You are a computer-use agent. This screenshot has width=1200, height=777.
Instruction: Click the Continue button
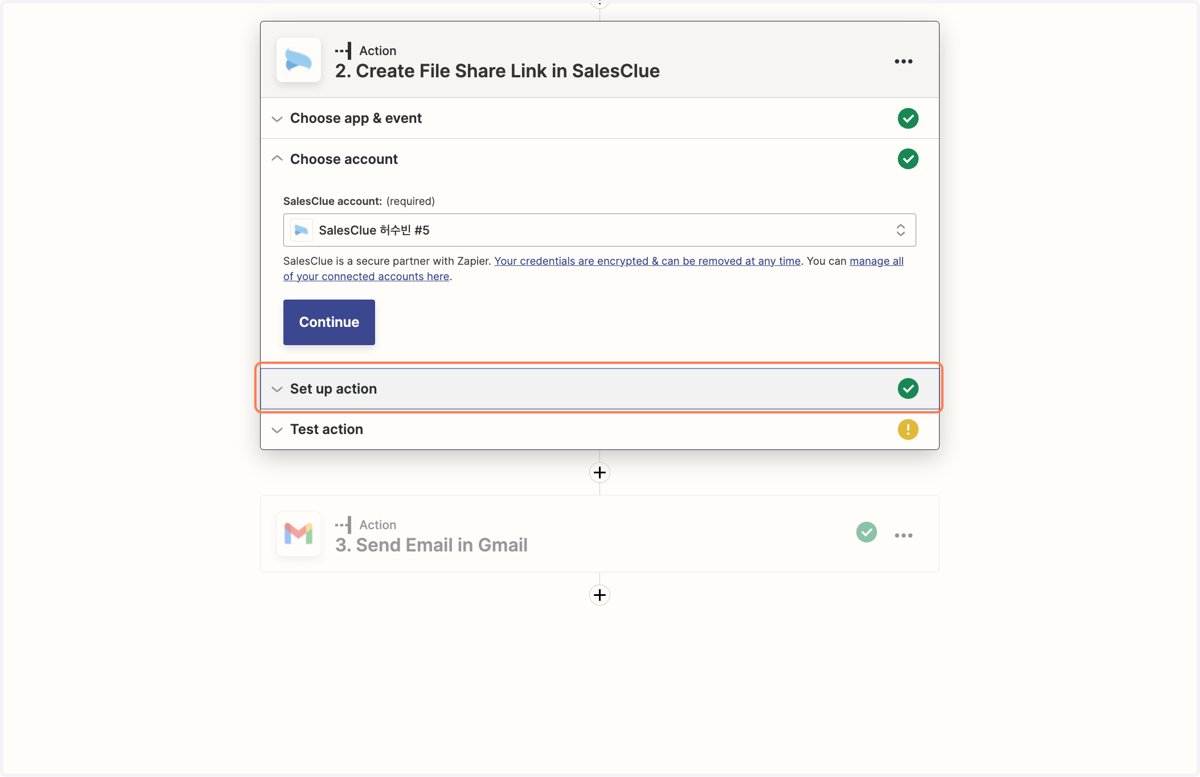(329, 322)
